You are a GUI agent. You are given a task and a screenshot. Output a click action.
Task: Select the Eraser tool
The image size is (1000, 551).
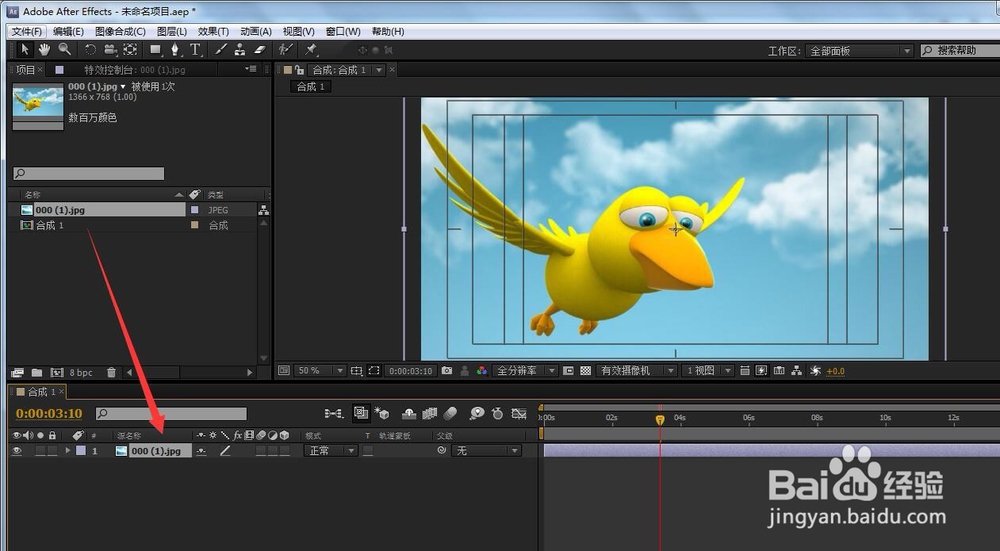tap(260, 49)
